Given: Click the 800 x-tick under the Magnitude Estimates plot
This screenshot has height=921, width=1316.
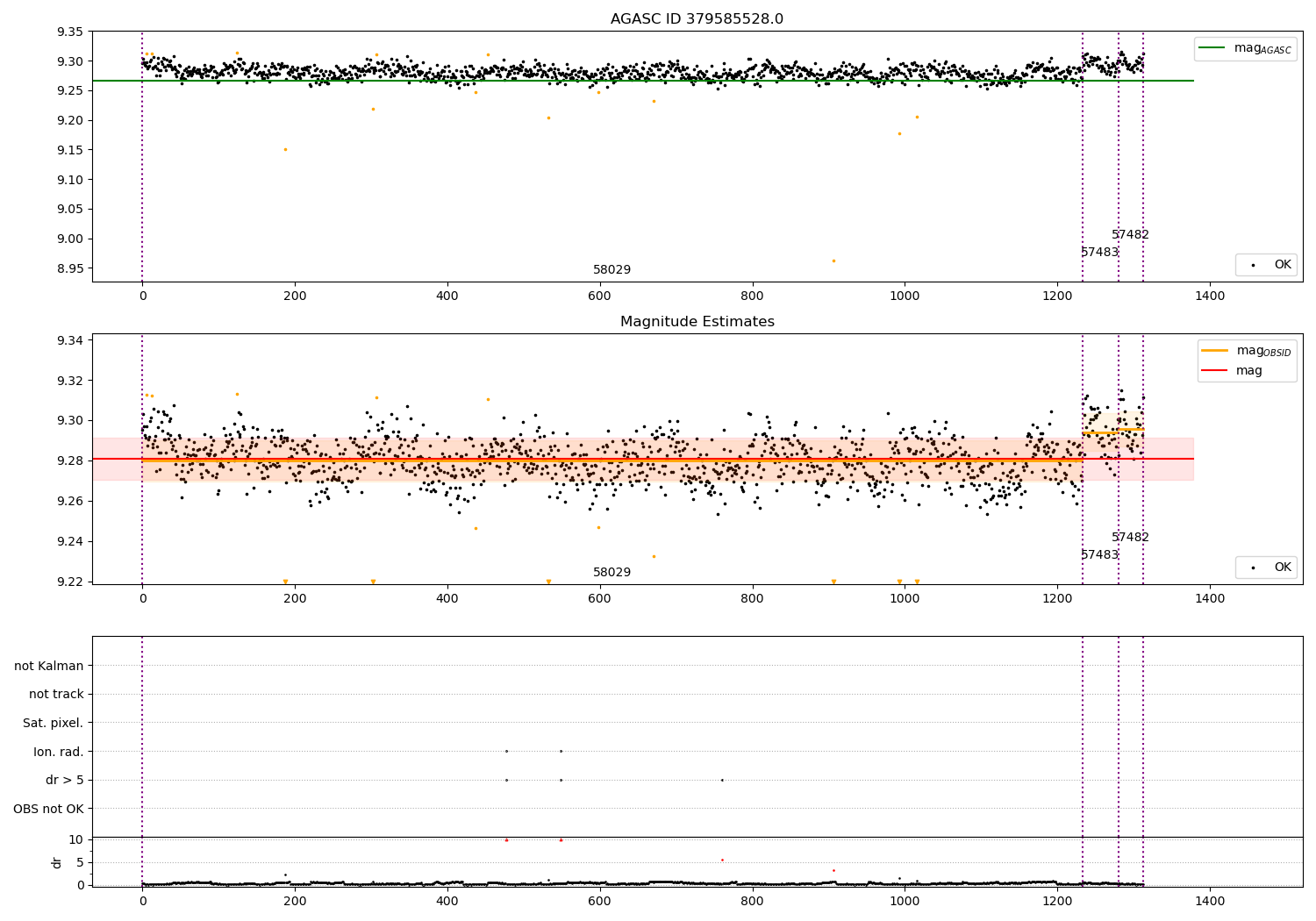Looking at the screenshot, I should point(753,599).
